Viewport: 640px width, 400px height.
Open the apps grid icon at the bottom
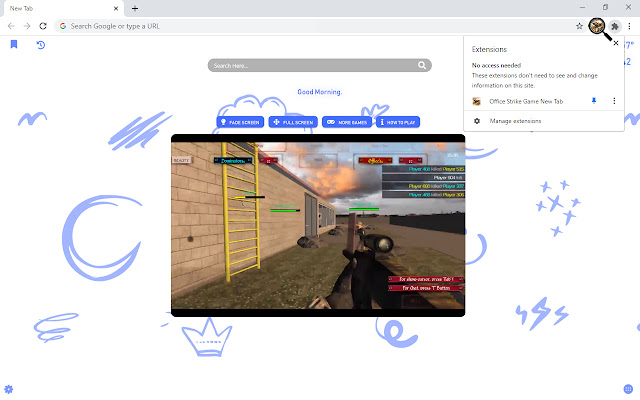[629, 389]
